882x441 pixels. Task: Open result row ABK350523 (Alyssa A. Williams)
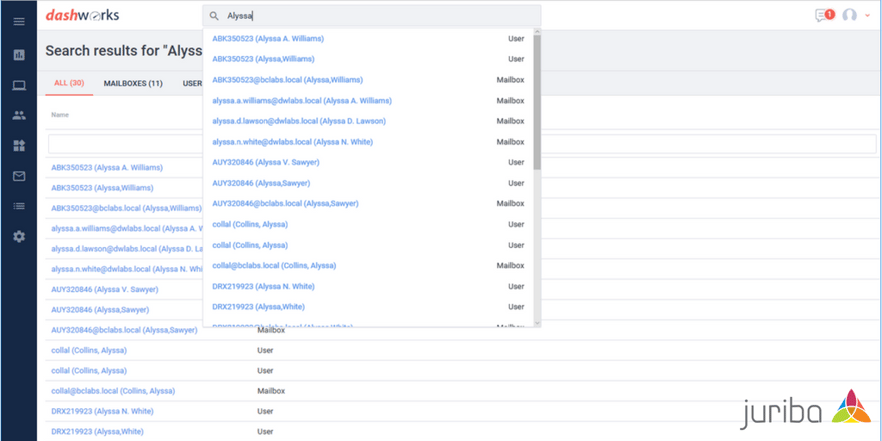click(107, 168)
